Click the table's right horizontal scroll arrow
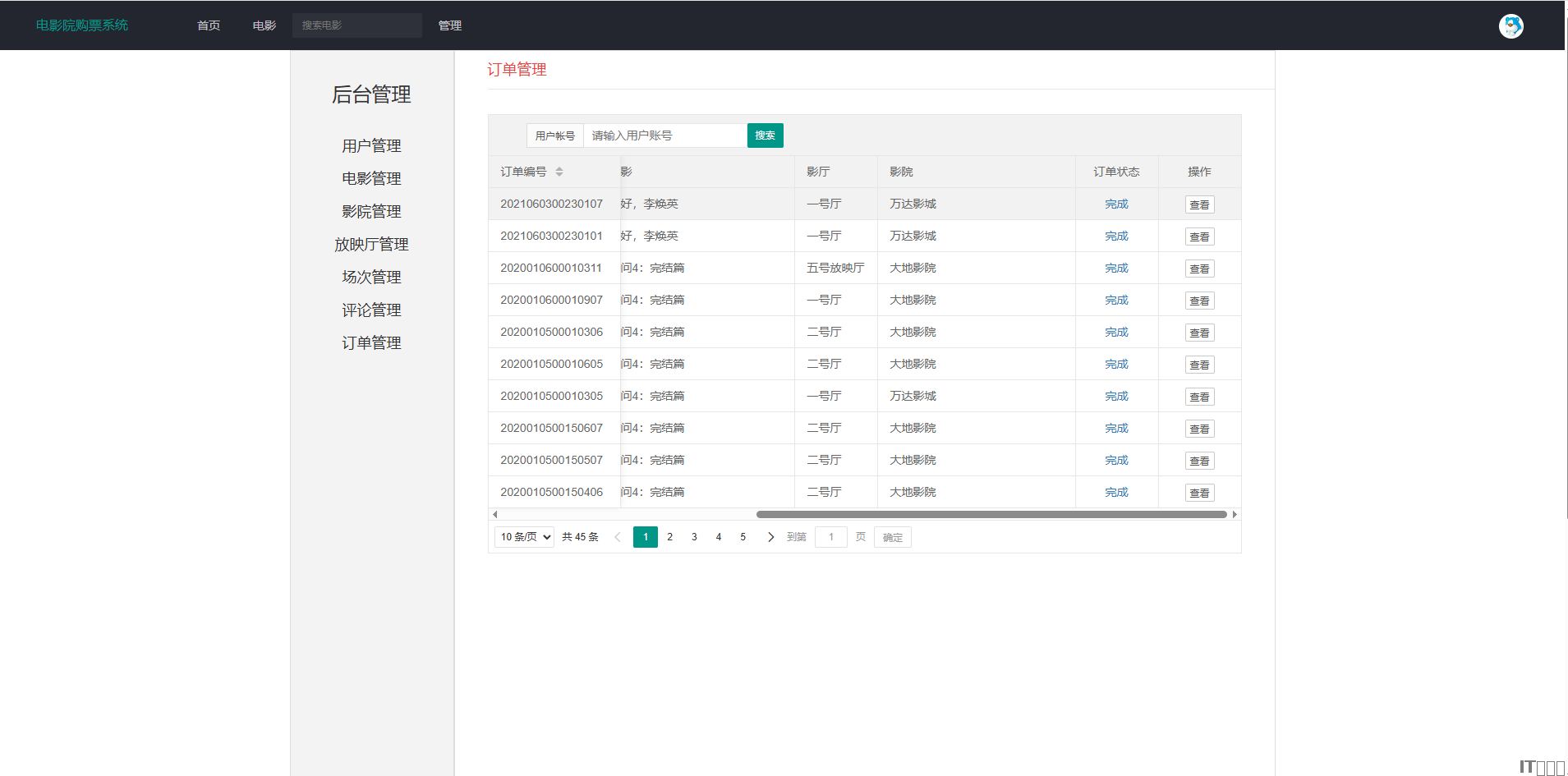 point(1234,515)
